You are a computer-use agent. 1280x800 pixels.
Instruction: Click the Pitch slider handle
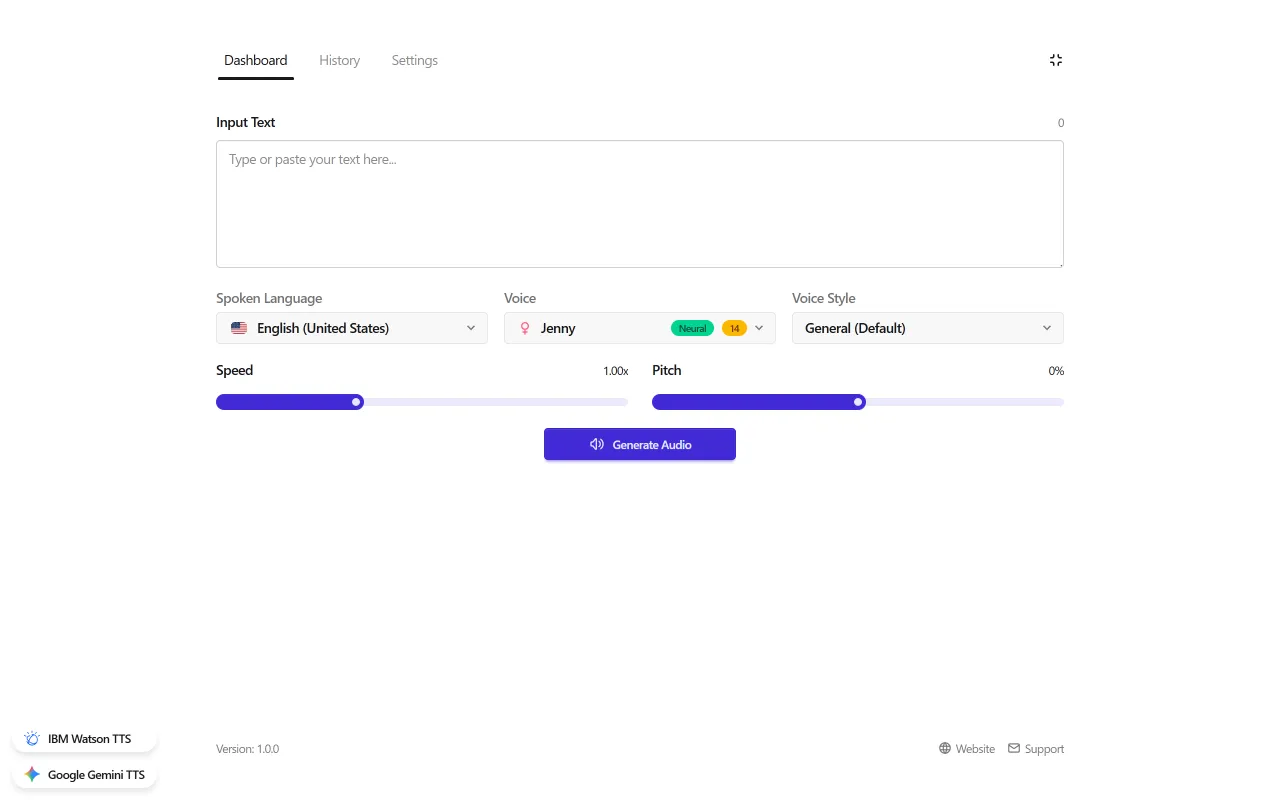coord(858,402)
